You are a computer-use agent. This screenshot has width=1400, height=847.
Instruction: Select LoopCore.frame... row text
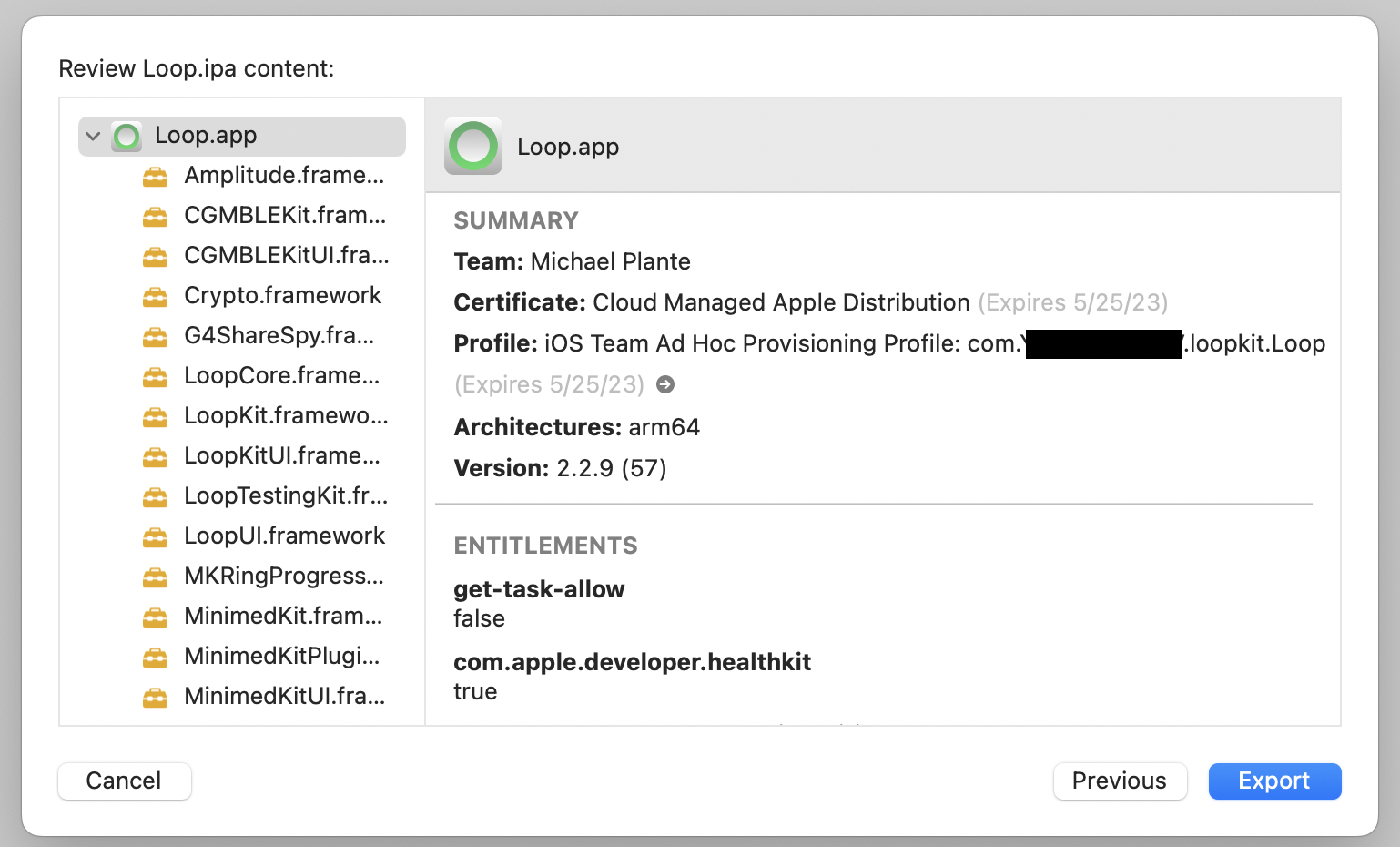(282, 375)
